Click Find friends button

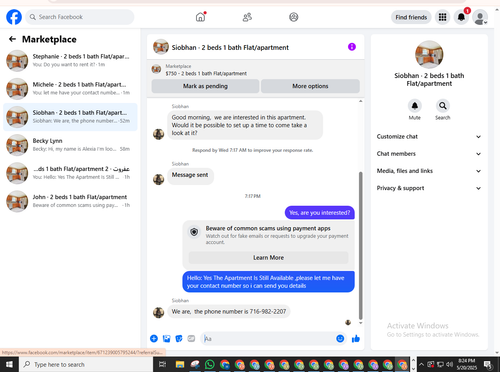pyautogui.click(x=411, y=17)
